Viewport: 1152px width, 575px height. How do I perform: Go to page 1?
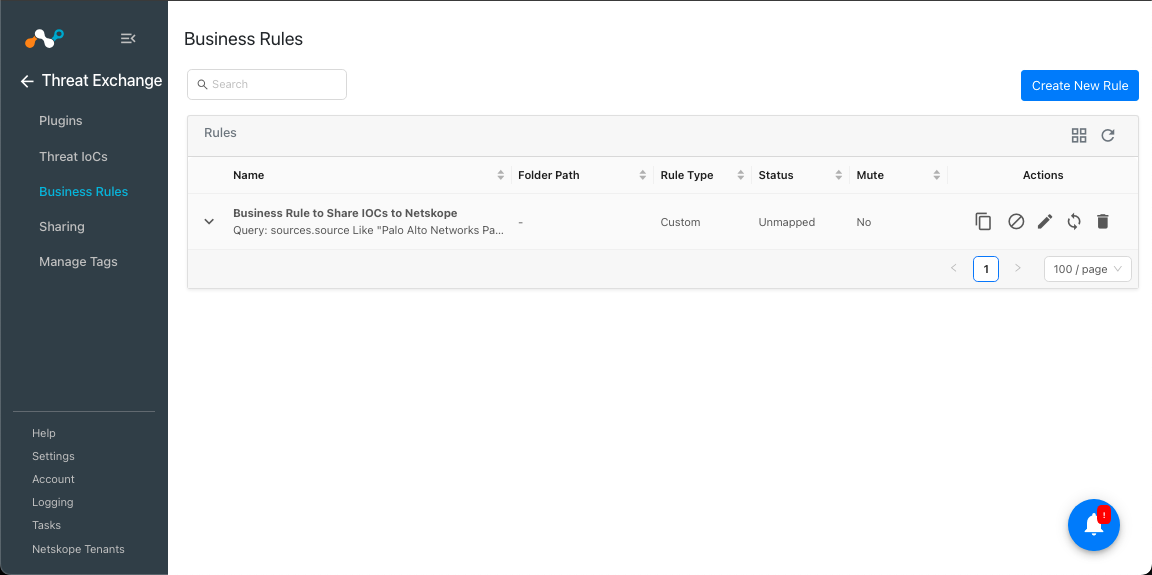pos(985,269)
